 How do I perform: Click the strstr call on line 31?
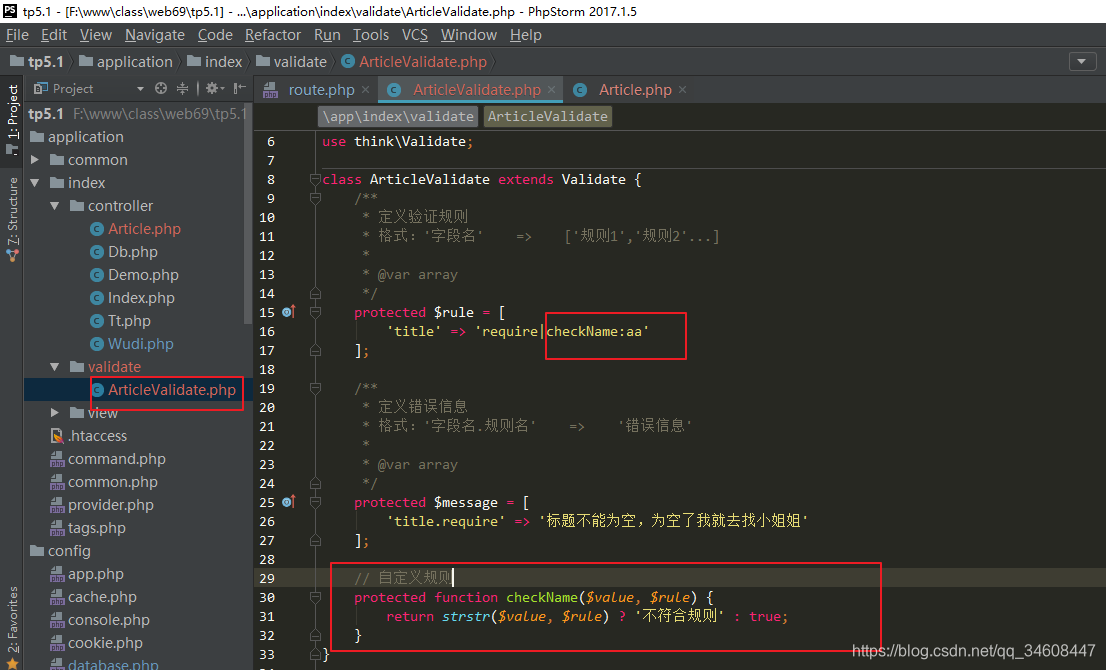coord(466,616)
